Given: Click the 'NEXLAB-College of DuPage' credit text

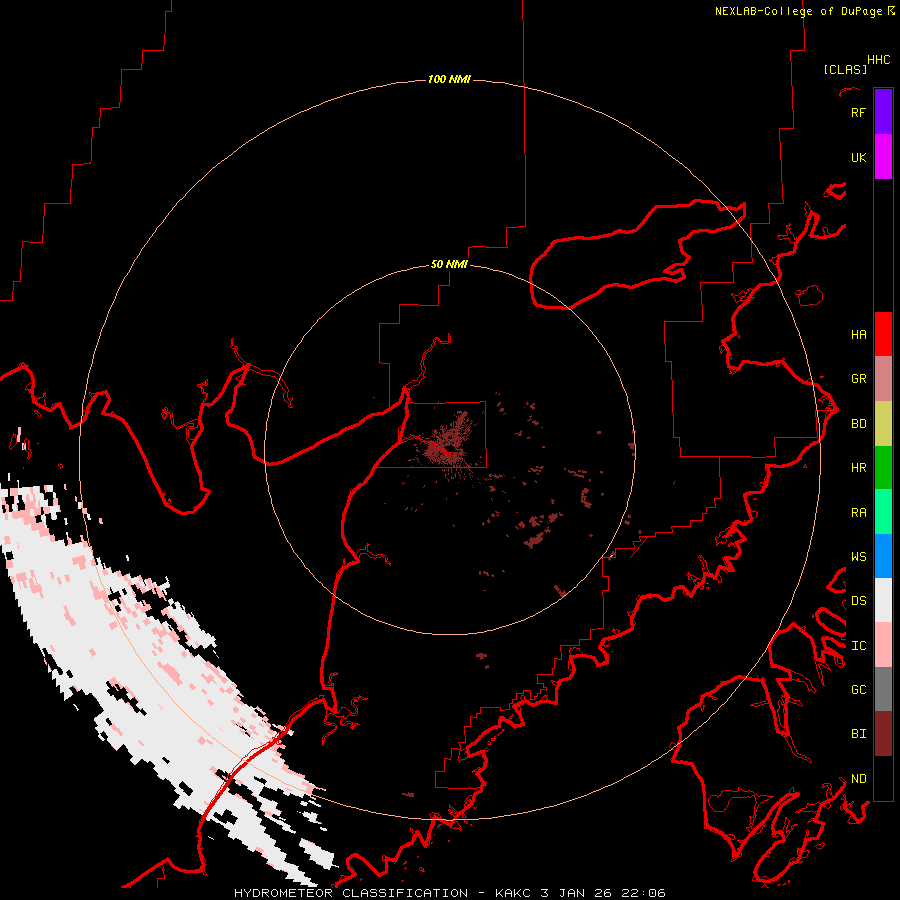Looking at the screenshot, I should pyautogui.click(x=798, y=11).
